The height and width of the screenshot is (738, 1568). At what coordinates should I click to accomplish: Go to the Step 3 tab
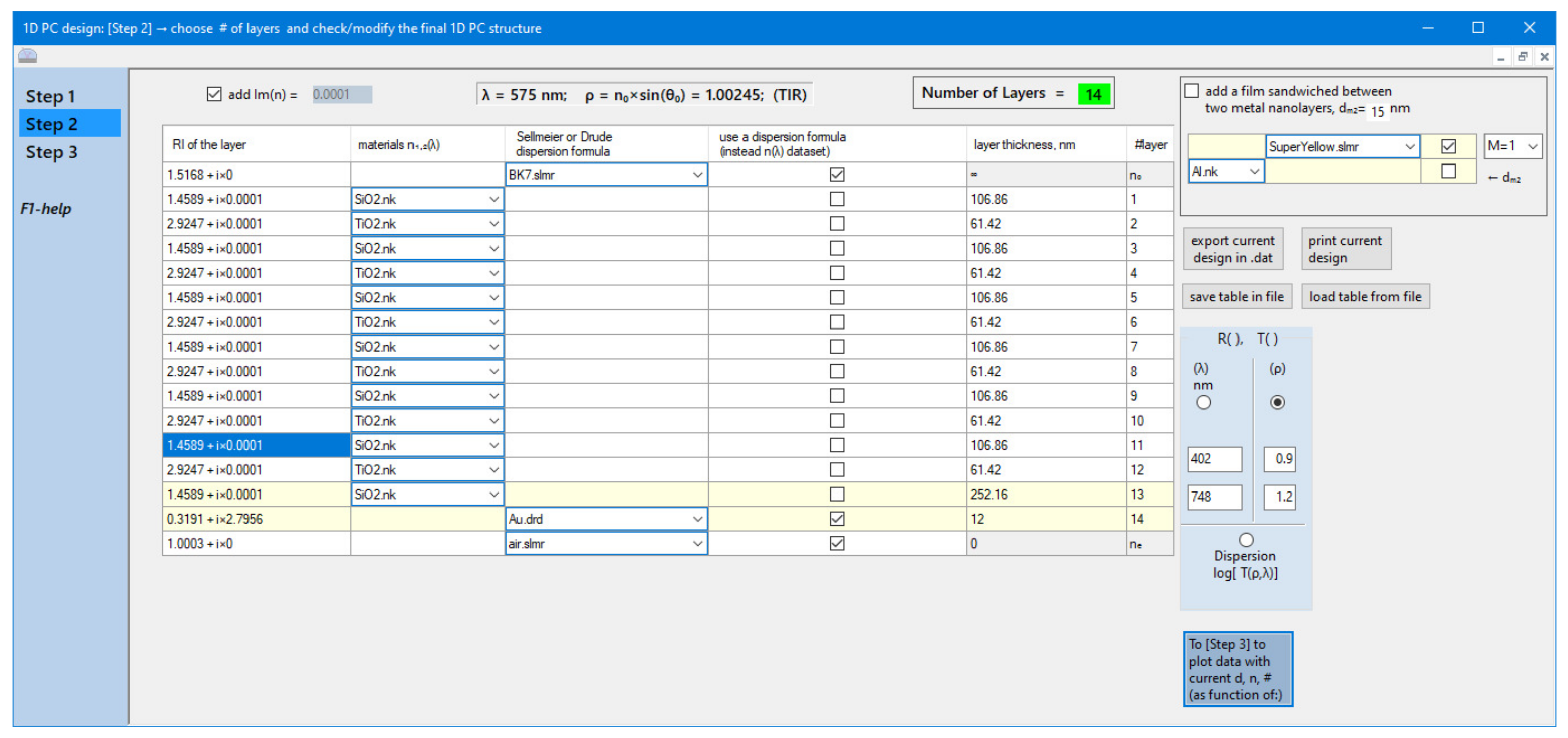(x=51, y=152)
